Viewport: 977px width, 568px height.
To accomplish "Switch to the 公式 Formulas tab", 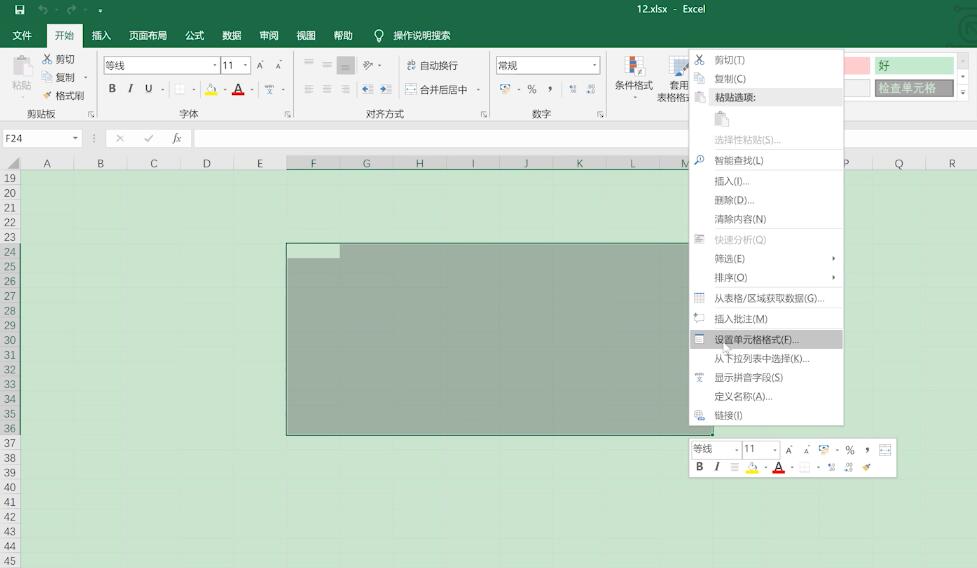I will click(x=194, y=36).
